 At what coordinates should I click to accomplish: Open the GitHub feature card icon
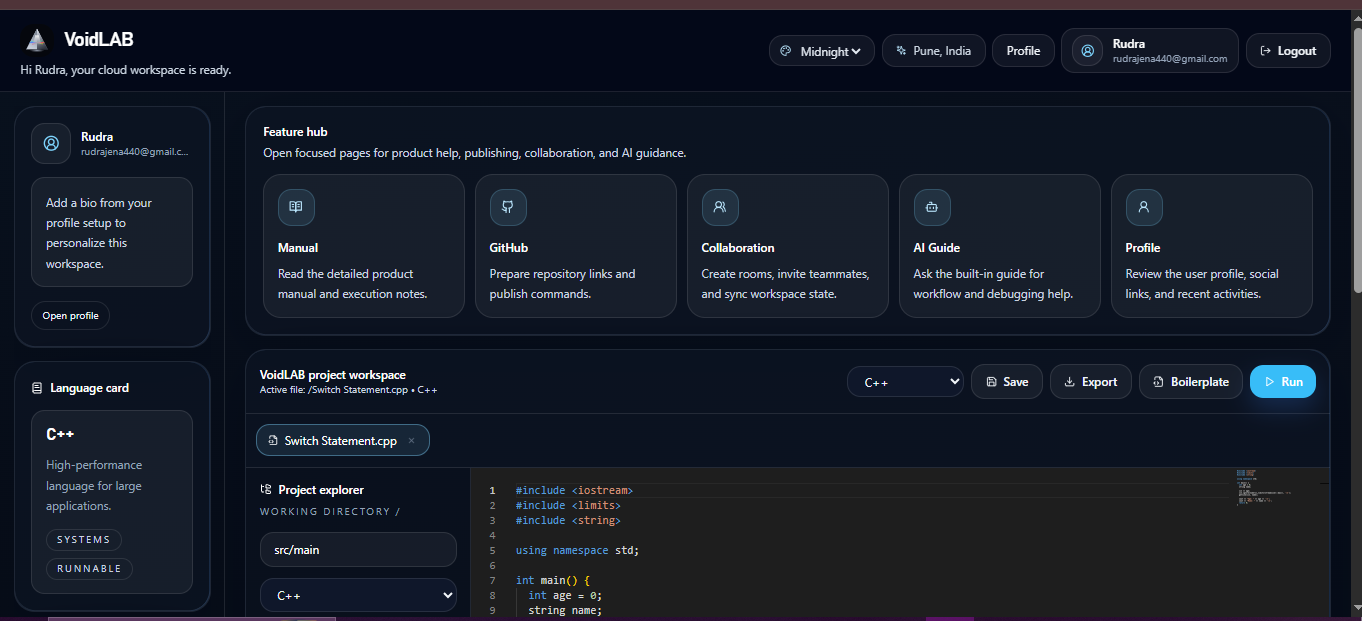click(508, 207)
